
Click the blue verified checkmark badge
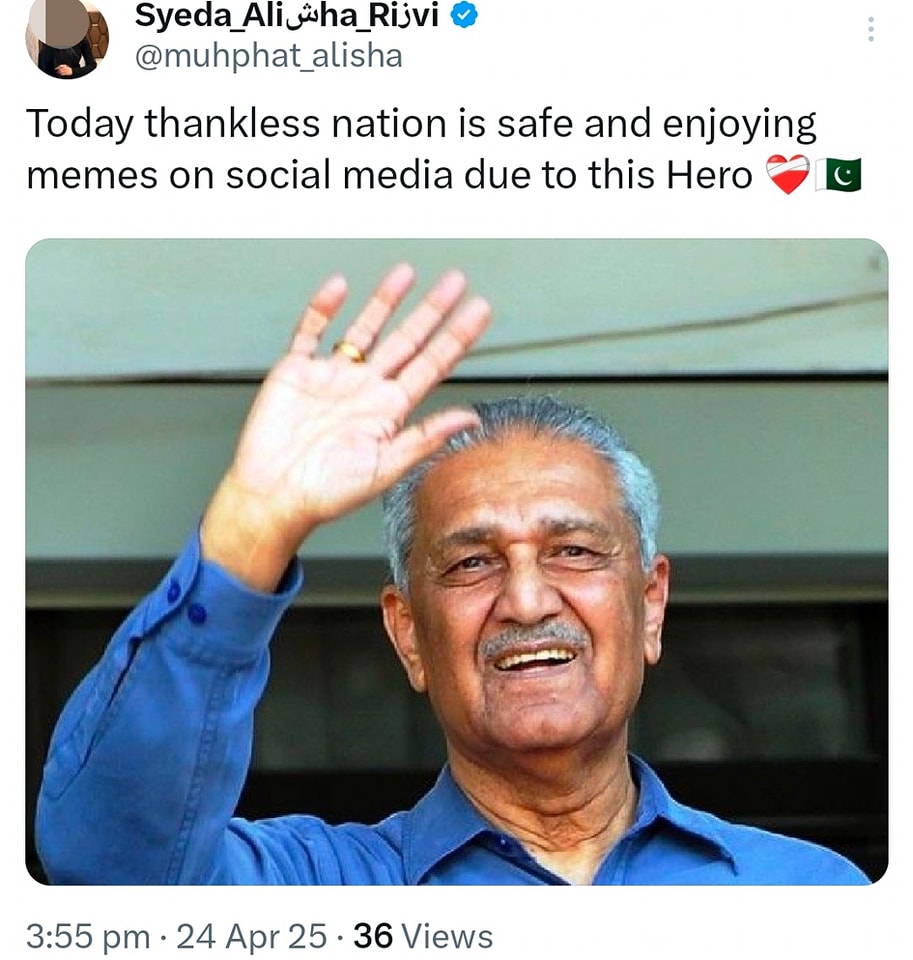coord(464,16)
